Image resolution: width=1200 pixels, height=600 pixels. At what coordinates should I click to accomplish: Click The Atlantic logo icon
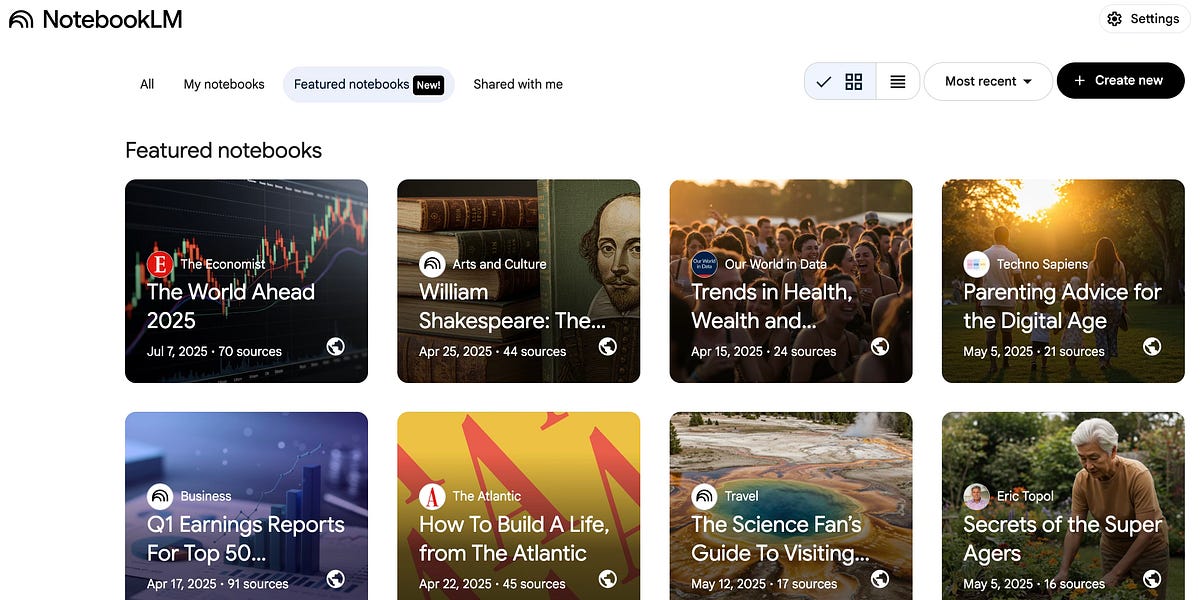[x=432, y=496]
